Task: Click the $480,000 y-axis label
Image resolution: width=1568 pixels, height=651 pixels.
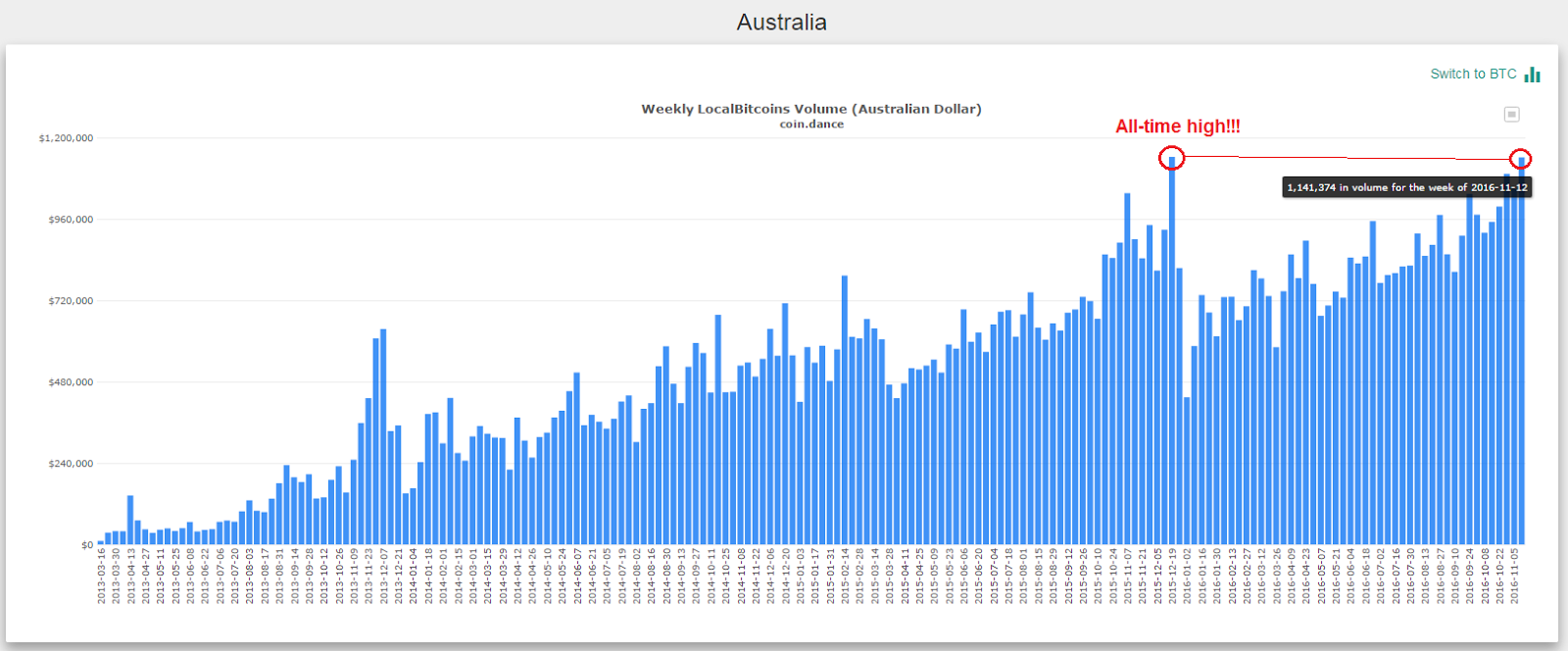Action: pos(71,382)
